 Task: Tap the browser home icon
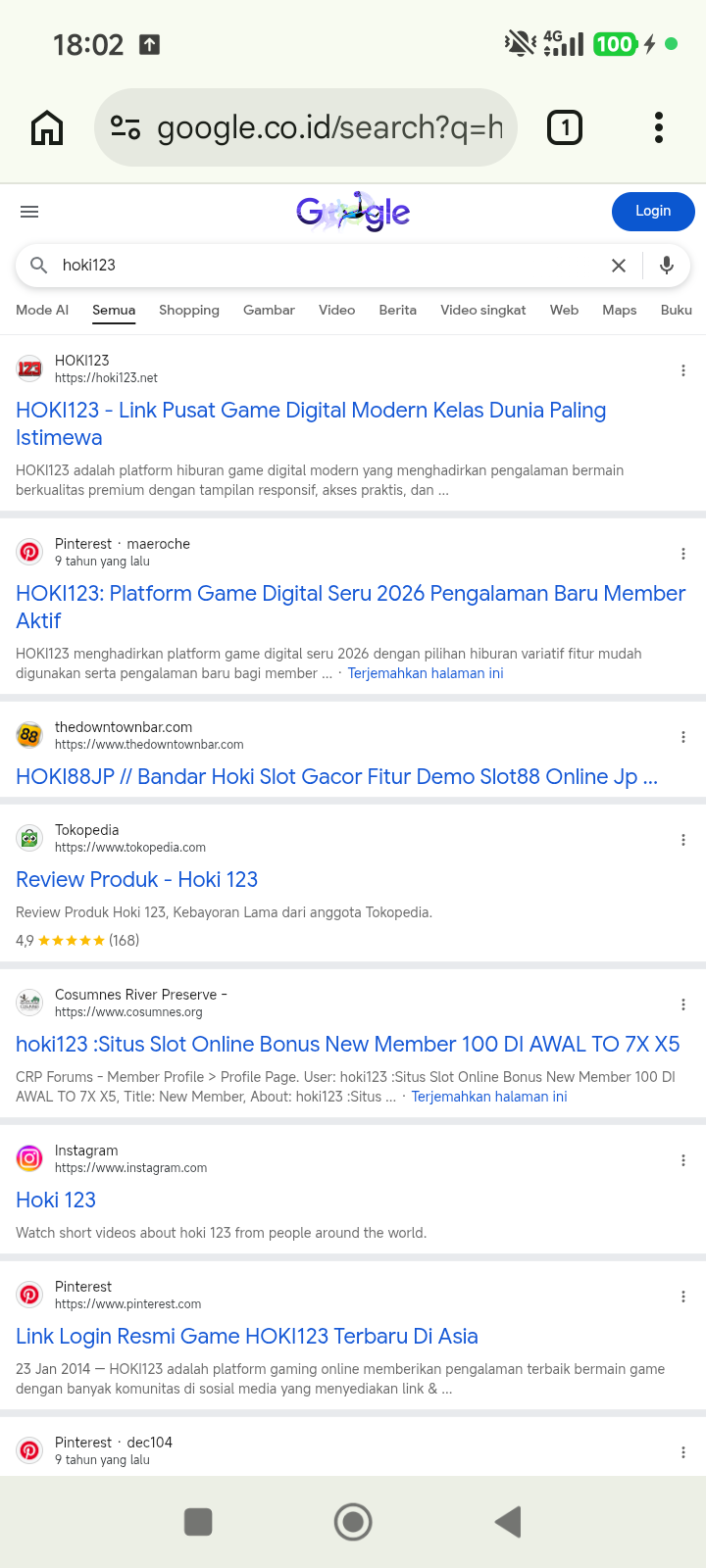[x=47, y=127]
